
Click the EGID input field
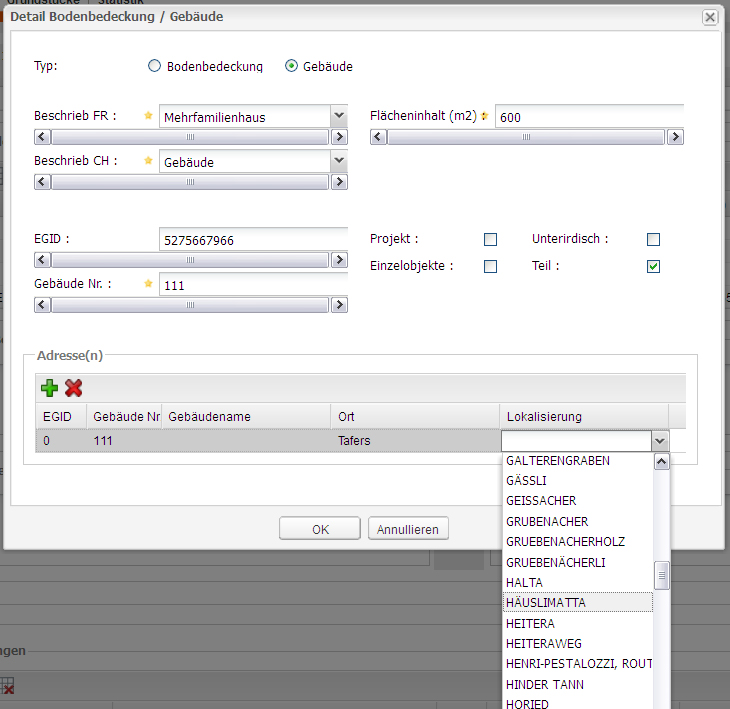pyautogui.click(x=253, y=240)
